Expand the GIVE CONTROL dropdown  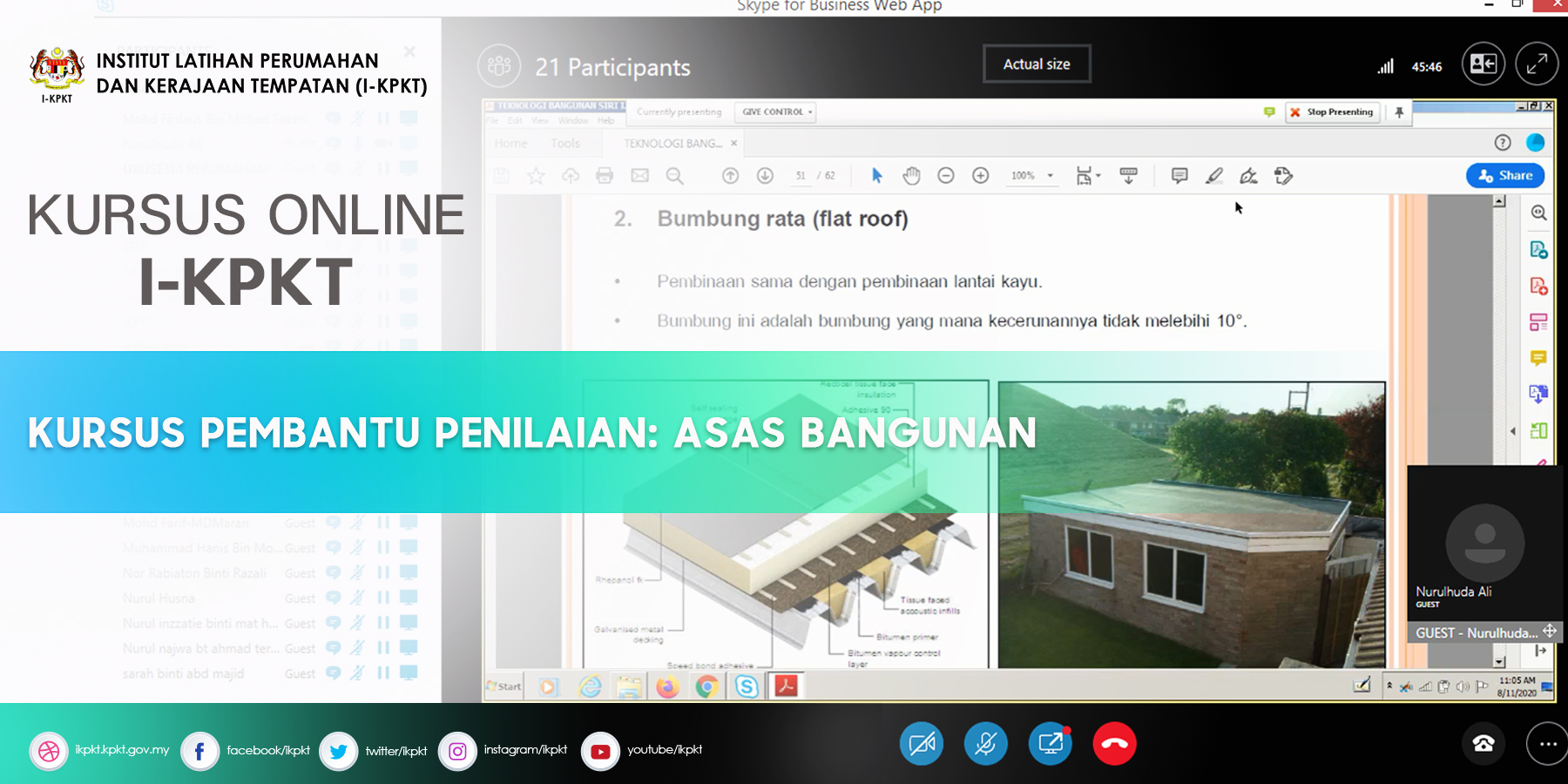pyautogui.click(x=777, y=112)
